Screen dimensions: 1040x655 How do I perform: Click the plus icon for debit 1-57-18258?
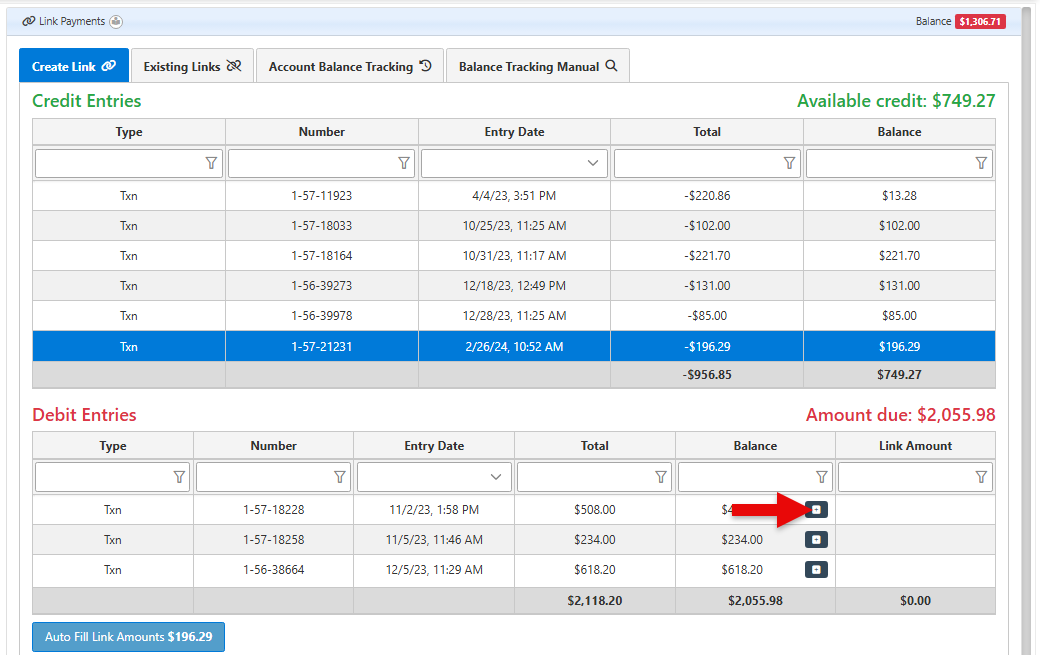pos(816,540)
